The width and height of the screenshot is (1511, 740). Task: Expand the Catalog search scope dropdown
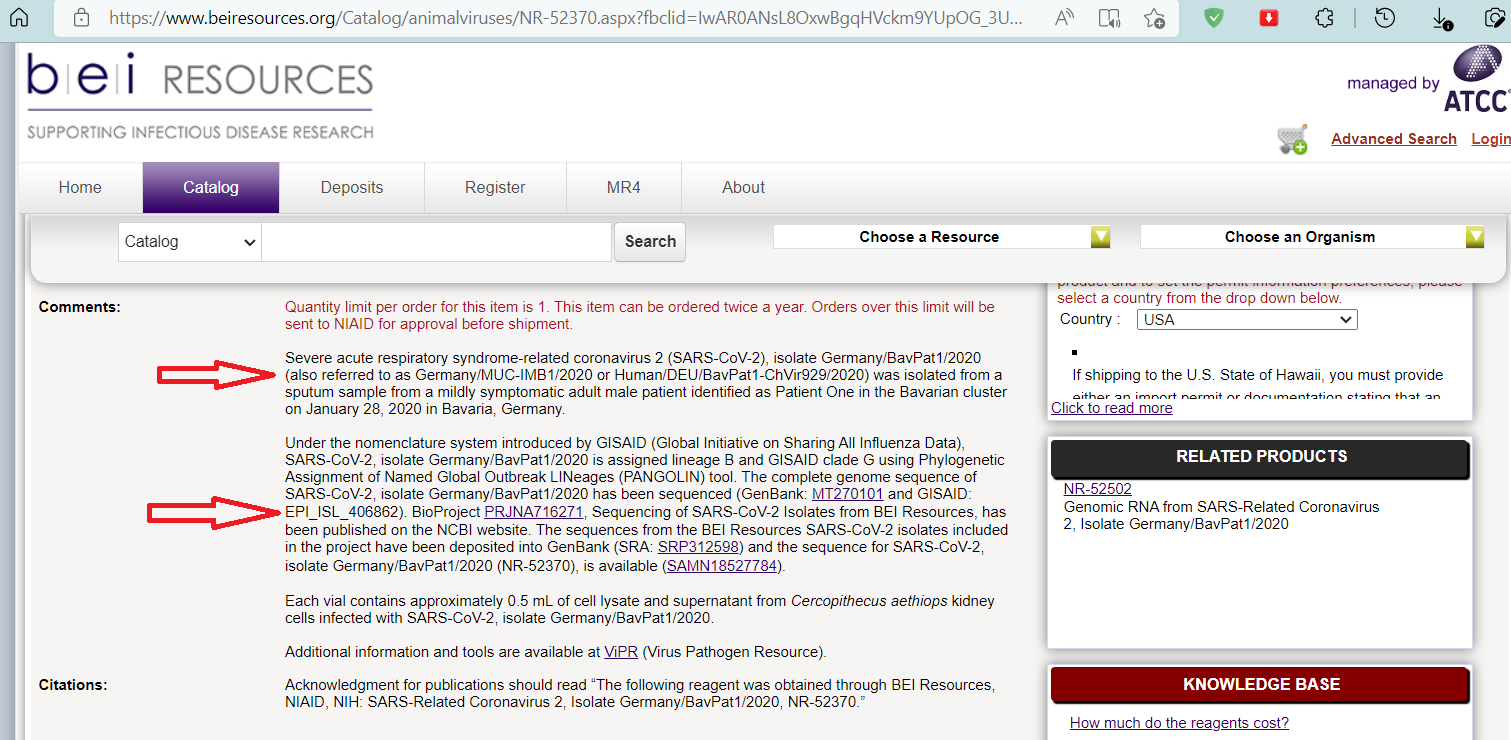(x=190, y=242)
